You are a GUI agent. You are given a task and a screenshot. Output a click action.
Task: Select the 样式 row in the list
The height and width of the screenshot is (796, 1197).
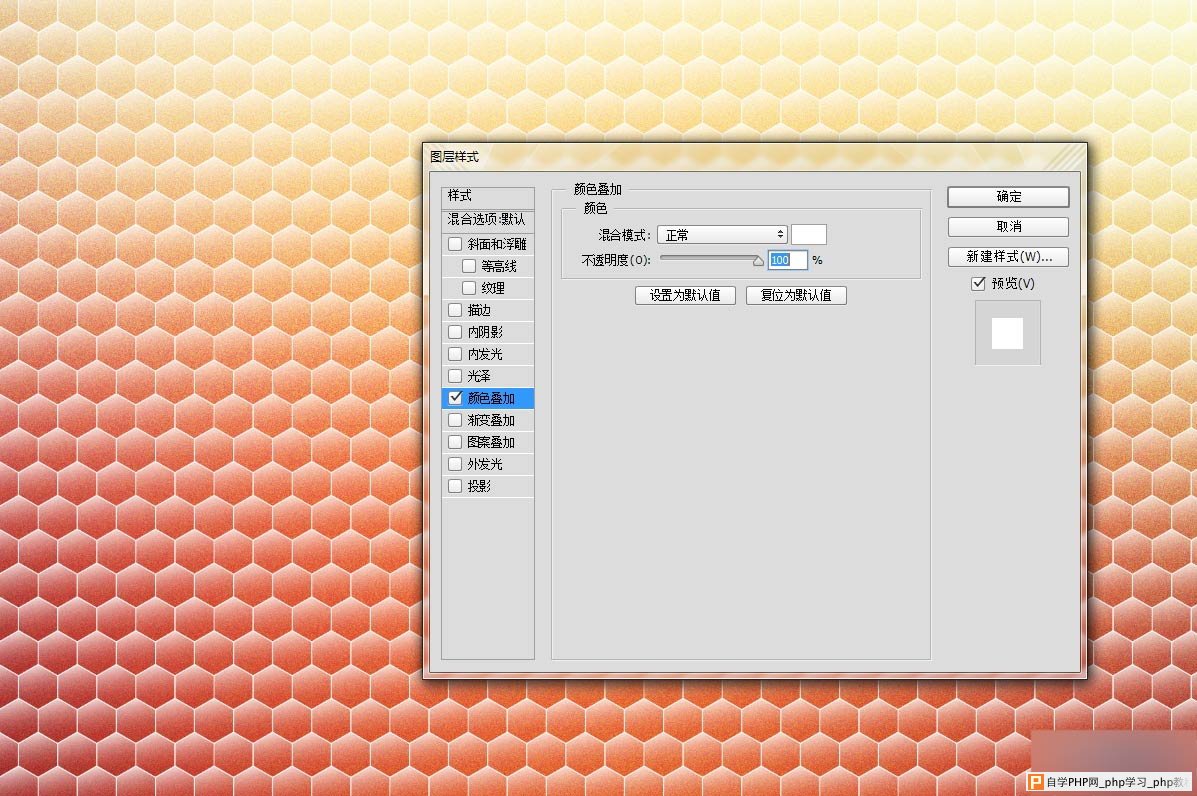point(488,197)
